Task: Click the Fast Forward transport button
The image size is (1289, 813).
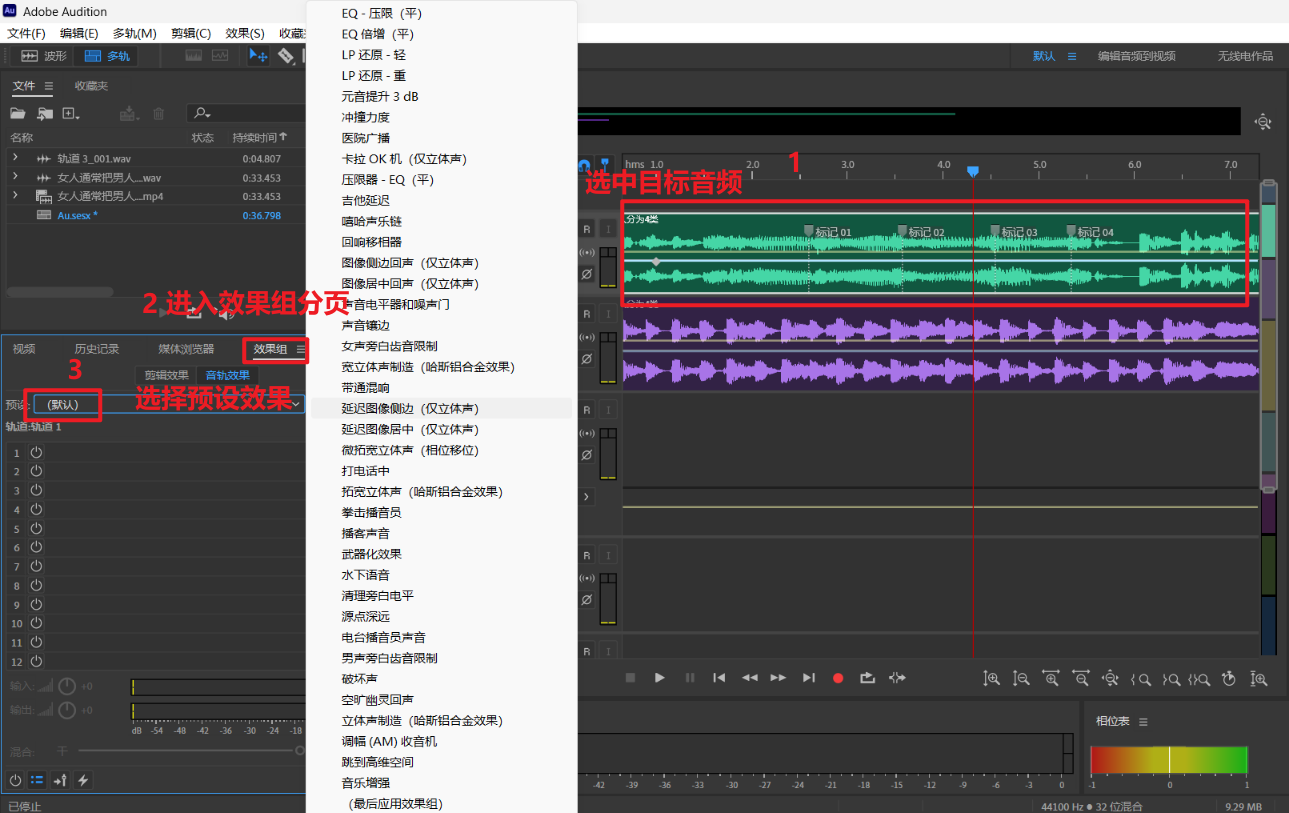Action: point(779,678)
